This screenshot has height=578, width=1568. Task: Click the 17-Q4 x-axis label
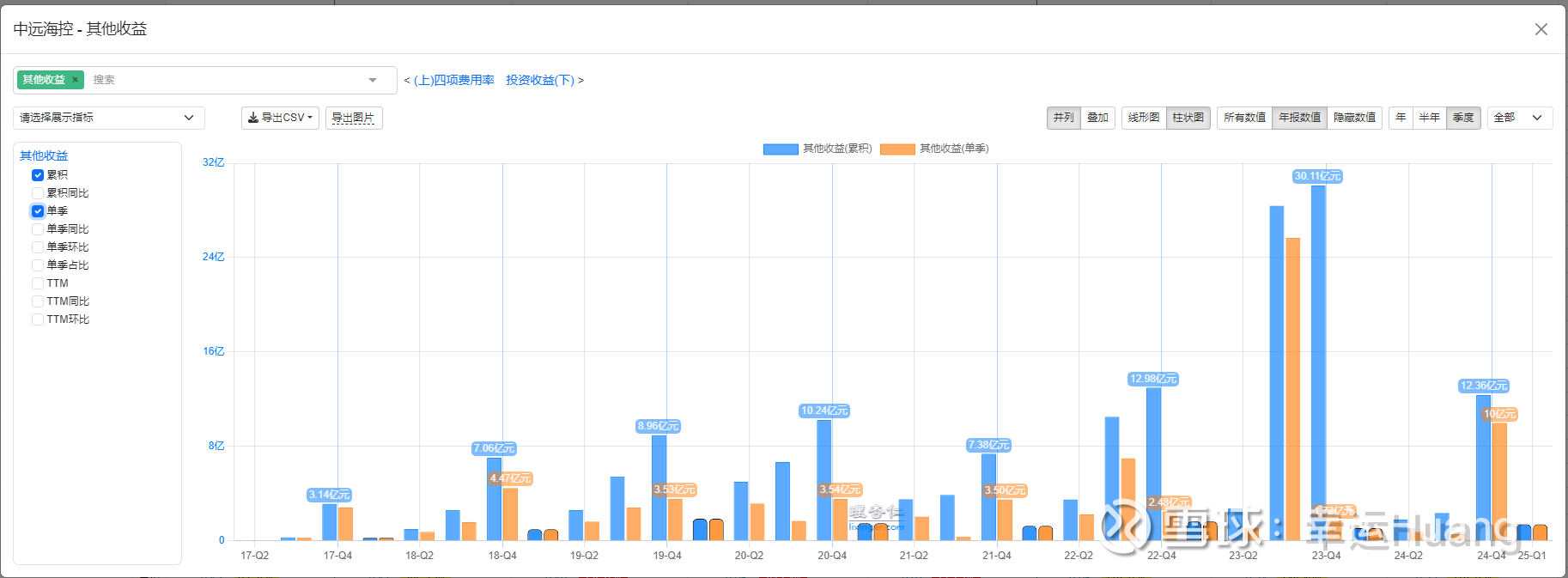click(x=337, y=556)
